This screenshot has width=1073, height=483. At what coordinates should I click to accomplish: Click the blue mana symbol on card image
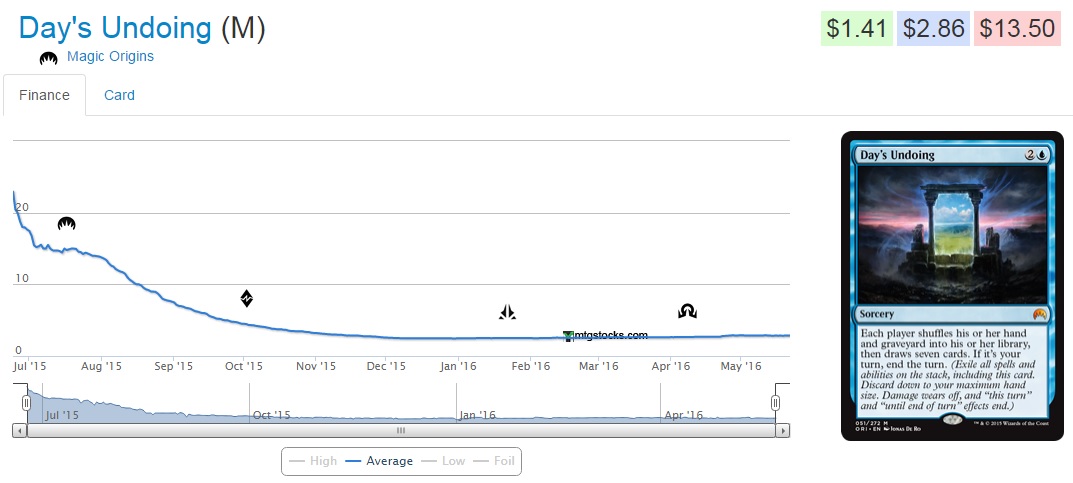[x=1041, y=155]
